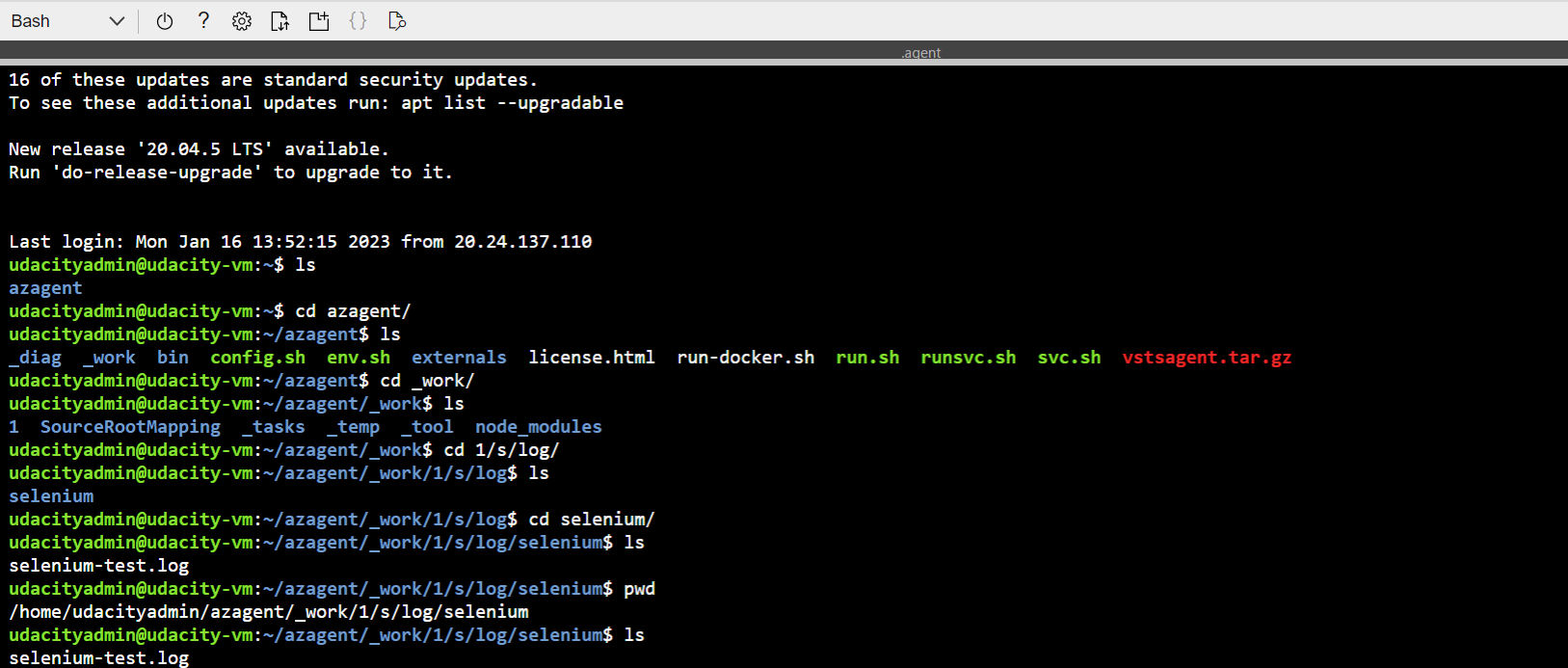
Task: Select the 'SourceRootMapping' directory name
Action: [130, 427]
